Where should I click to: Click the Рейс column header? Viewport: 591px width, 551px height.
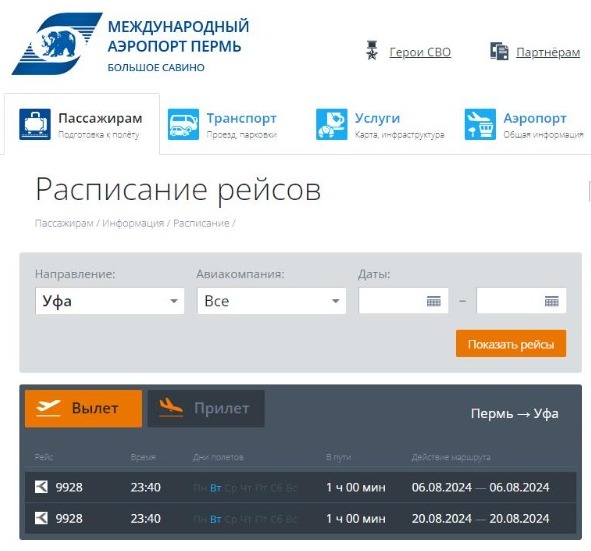pos(44,457)
